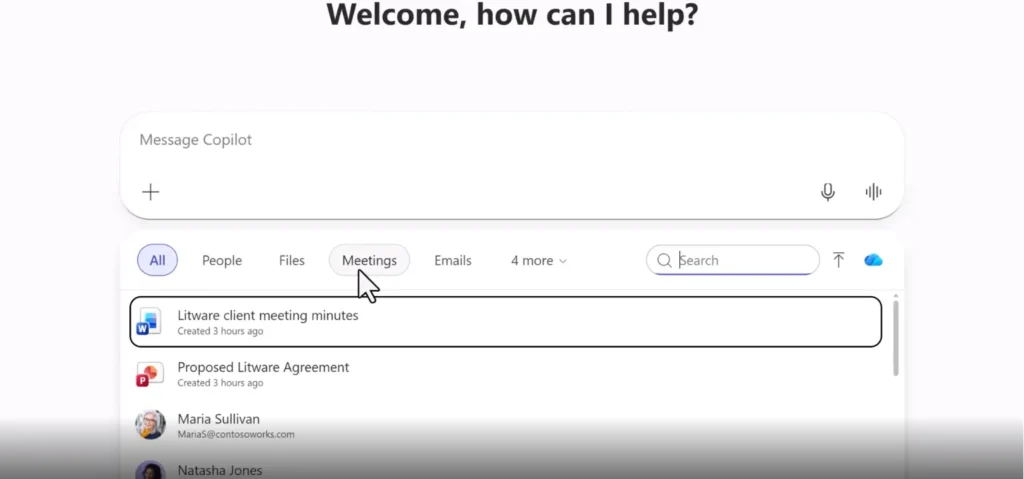Click the PowerPoint icon beside Proposed Litware Agreement
This screenshot has width=1024, height=479.
click(x=149, y=374)
